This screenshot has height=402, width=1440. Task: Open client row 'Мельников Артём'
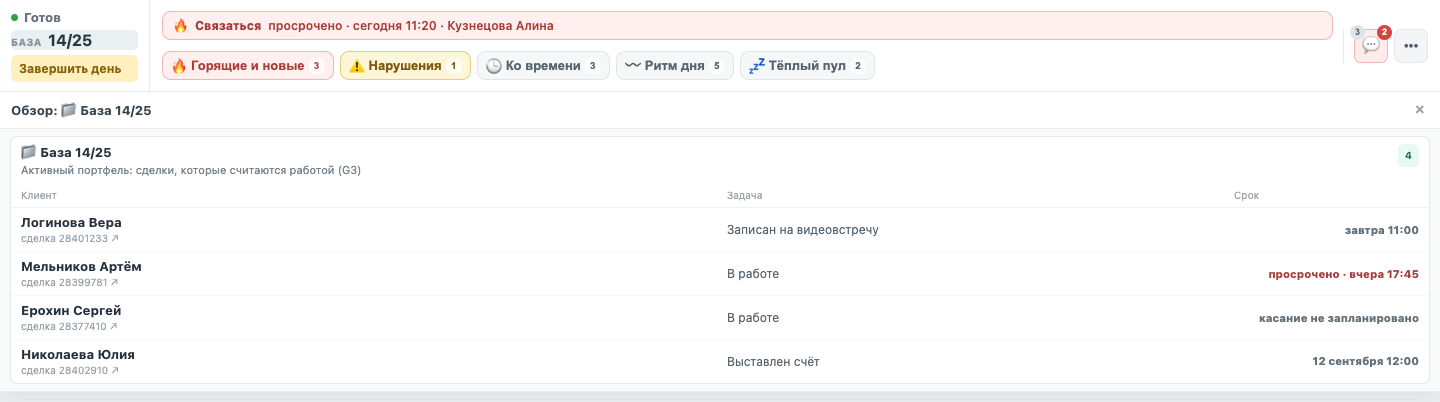tap(720, 274)
